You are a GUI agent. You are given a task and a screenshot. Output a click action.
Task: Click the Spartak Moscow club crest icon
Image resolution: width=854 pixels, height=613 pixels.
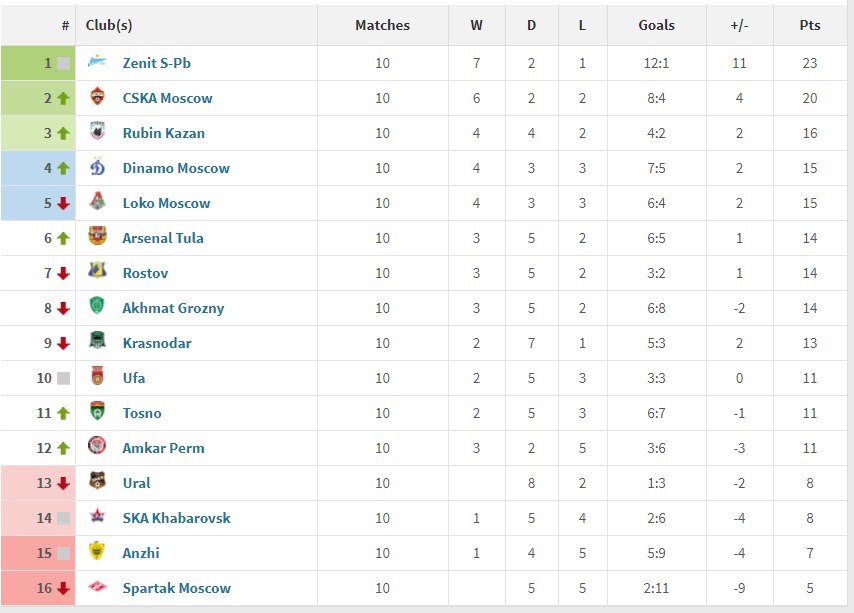[97, 586]
